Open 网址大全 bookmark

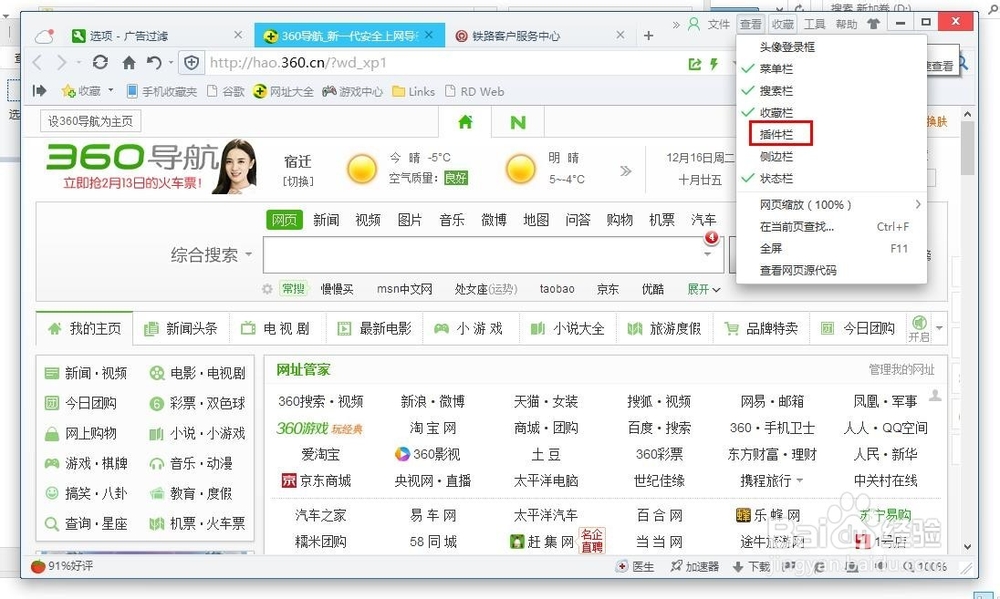click(x=283, y=91)
